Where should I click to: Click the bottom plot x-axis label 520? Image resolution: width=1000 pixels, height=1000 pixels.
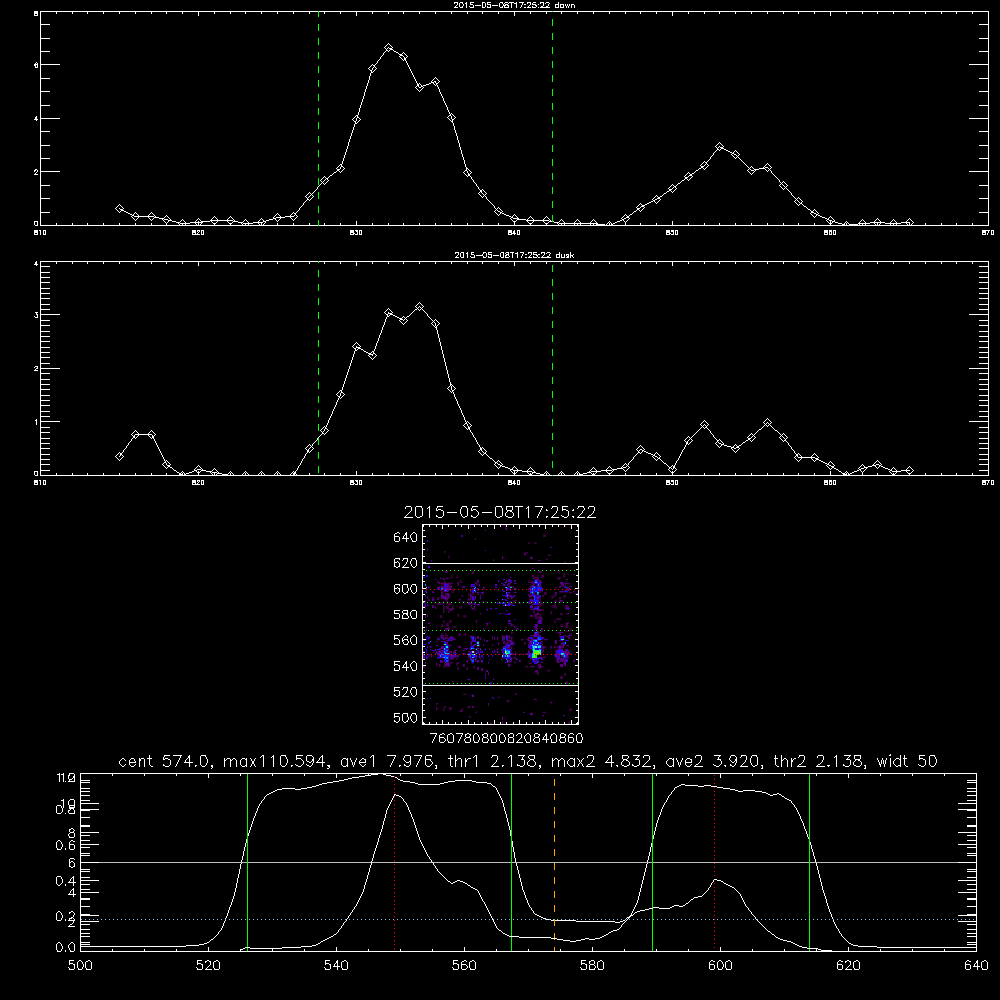click(208, 966)
